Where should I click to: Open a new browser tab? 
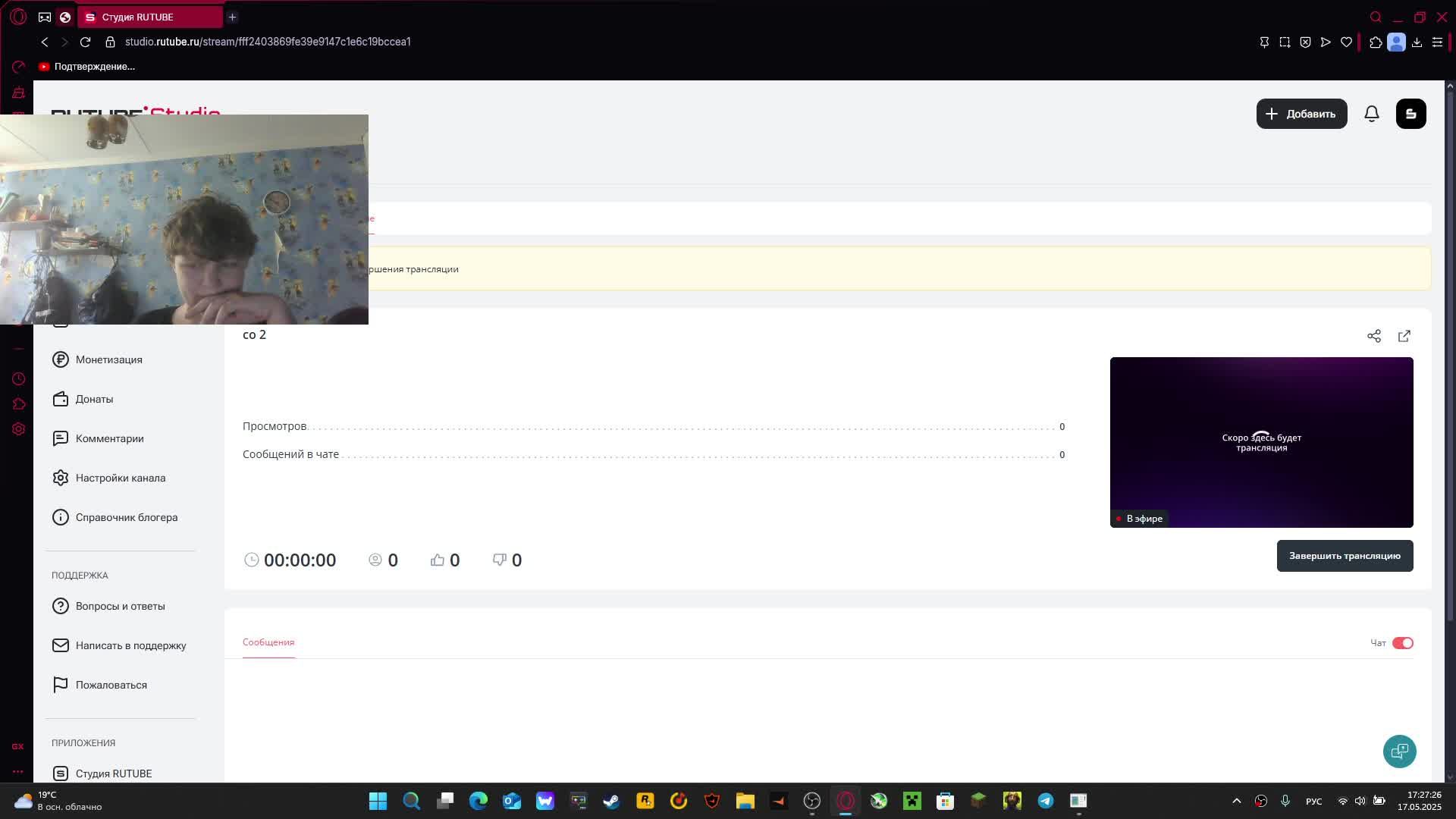point(233,17)
